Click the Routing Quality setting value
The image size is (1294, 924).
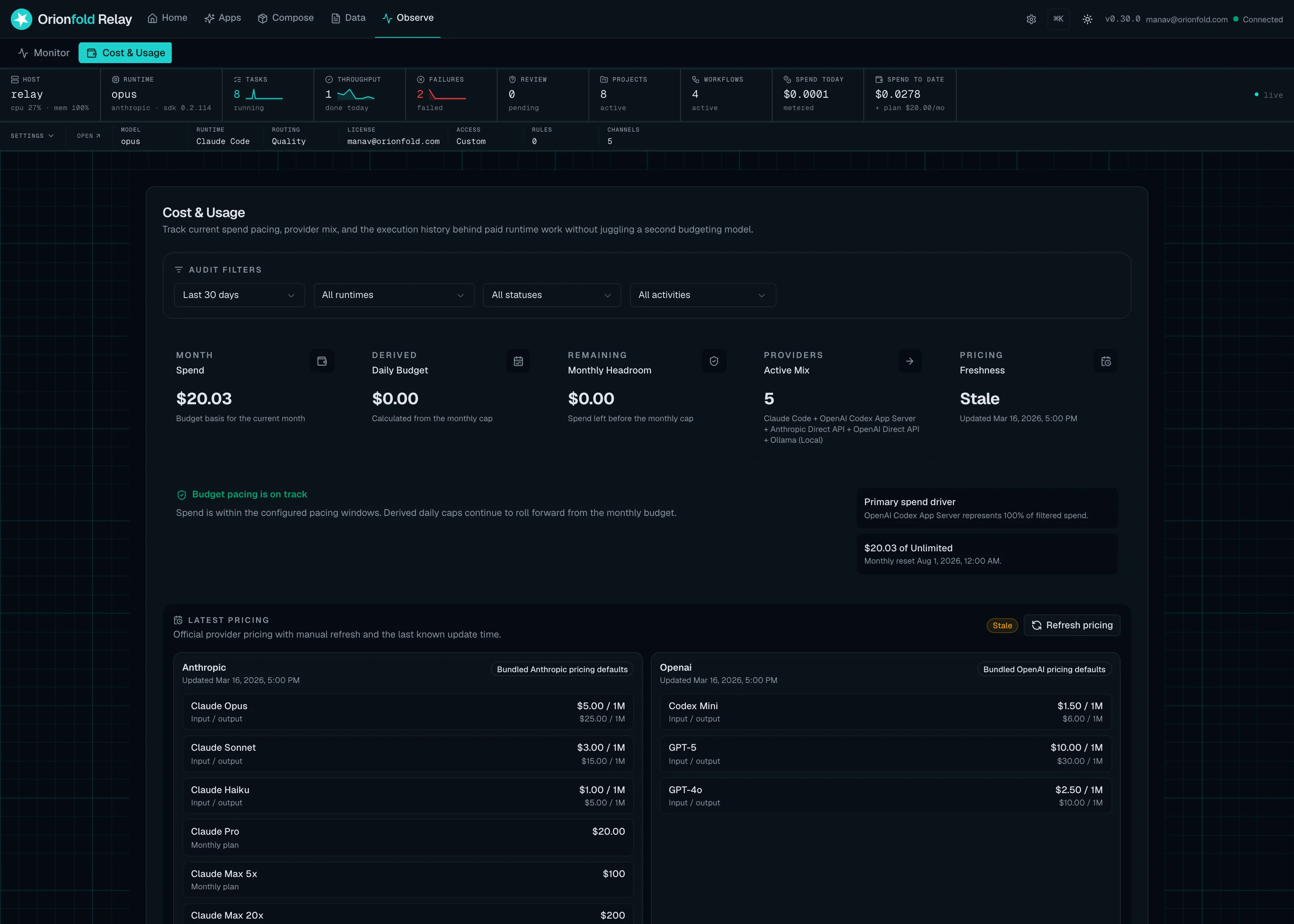288,142
